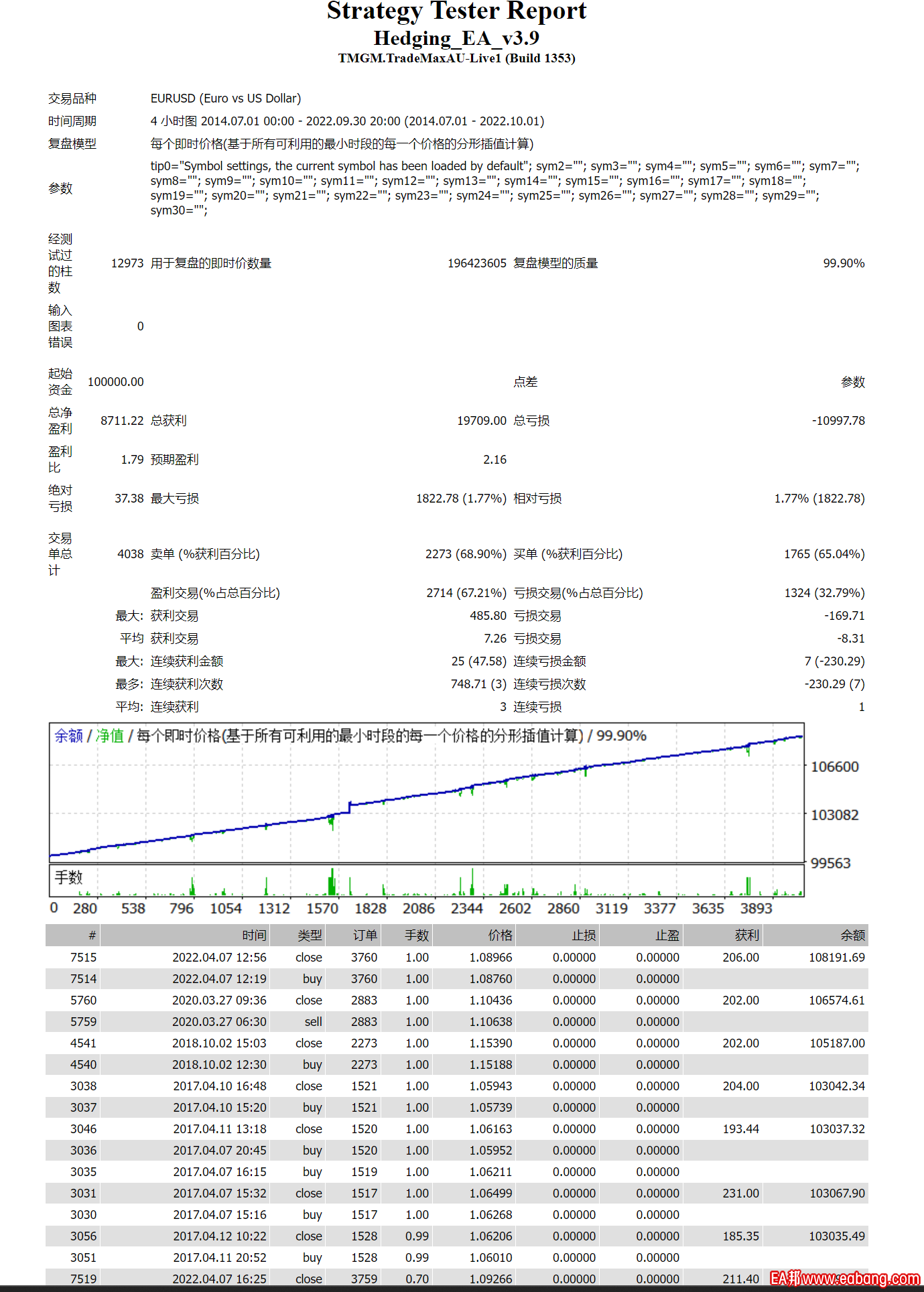Select row 7514 buy order 3760
The width and height of the screenshot is (924, 1292).
pos(457,979)
